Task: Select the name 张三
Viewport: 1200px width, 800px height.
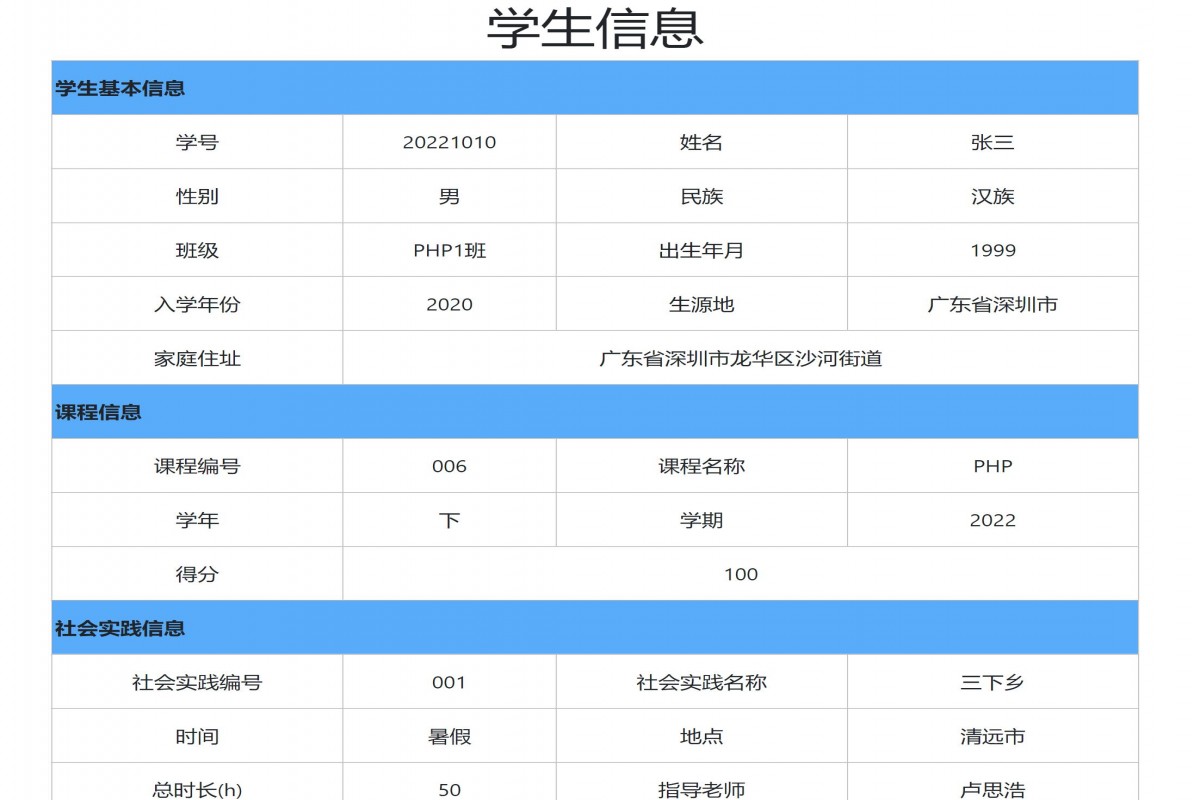Action: pyautogui.click(x=992, y=142)
